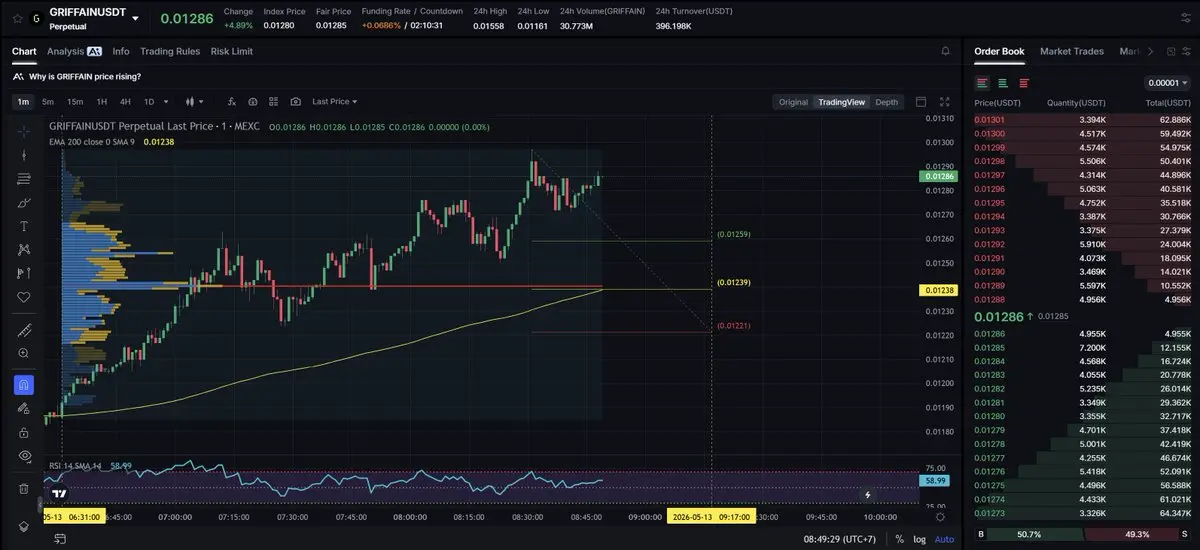This screenshot has width=1200, height=550.
Task: Open the indicators fx menu
Action: click(x=231, y=102)
